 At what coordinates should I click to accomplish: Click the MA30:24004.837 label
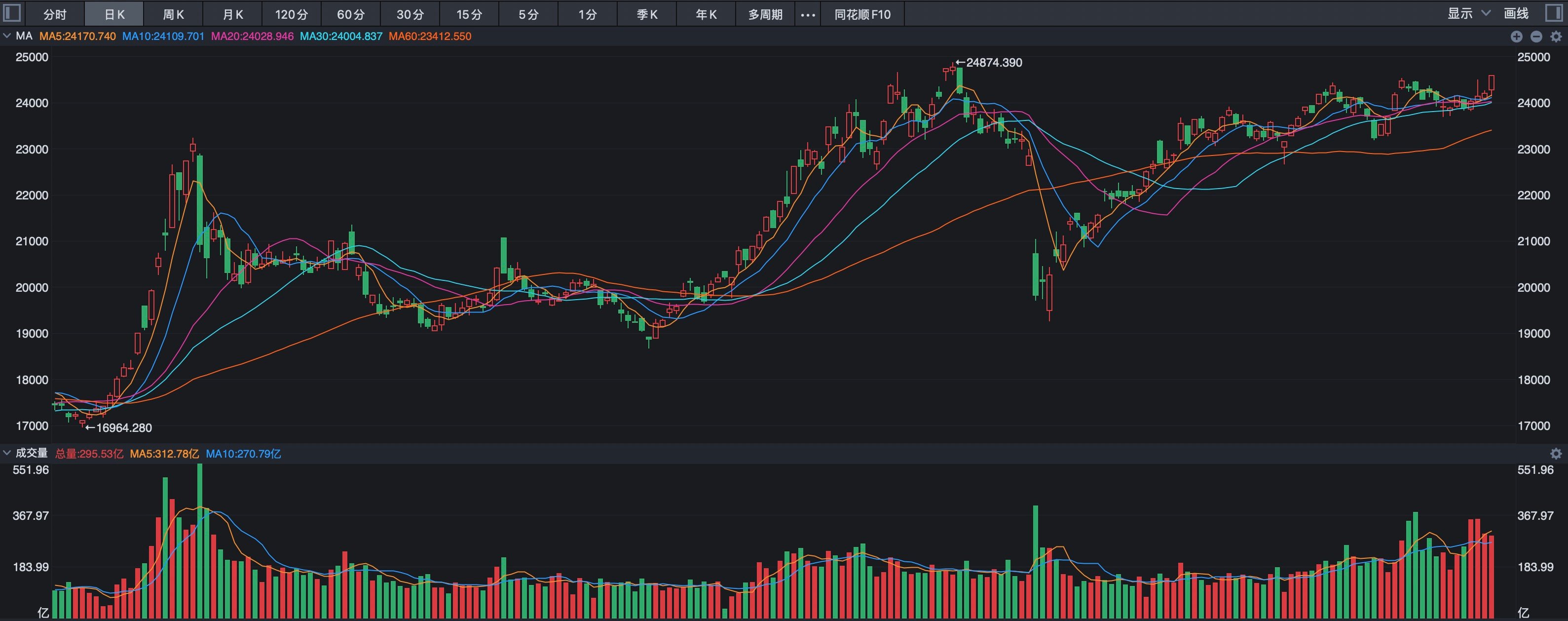(x=341, y=37)
